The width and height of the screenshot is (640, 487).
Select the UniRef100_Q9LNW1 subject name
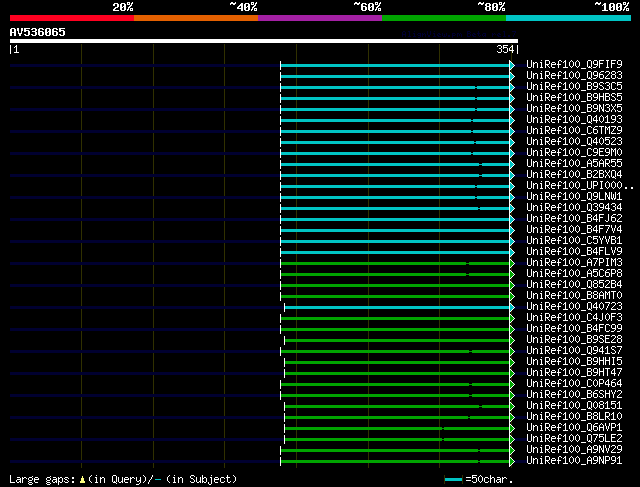pos(574,197)
